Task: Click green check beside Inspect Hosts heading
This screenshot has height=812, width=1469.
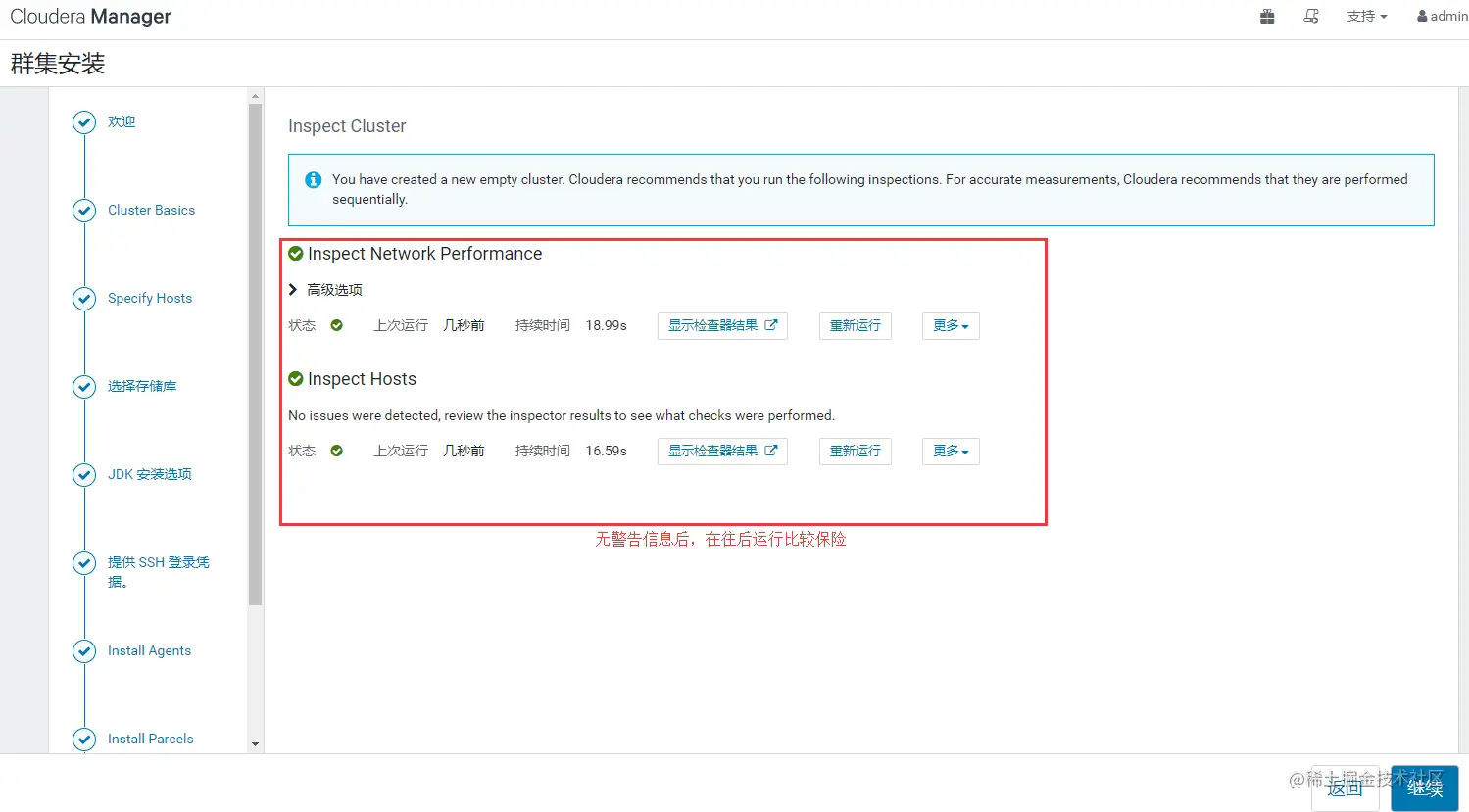Action: [x=296, y=379]
